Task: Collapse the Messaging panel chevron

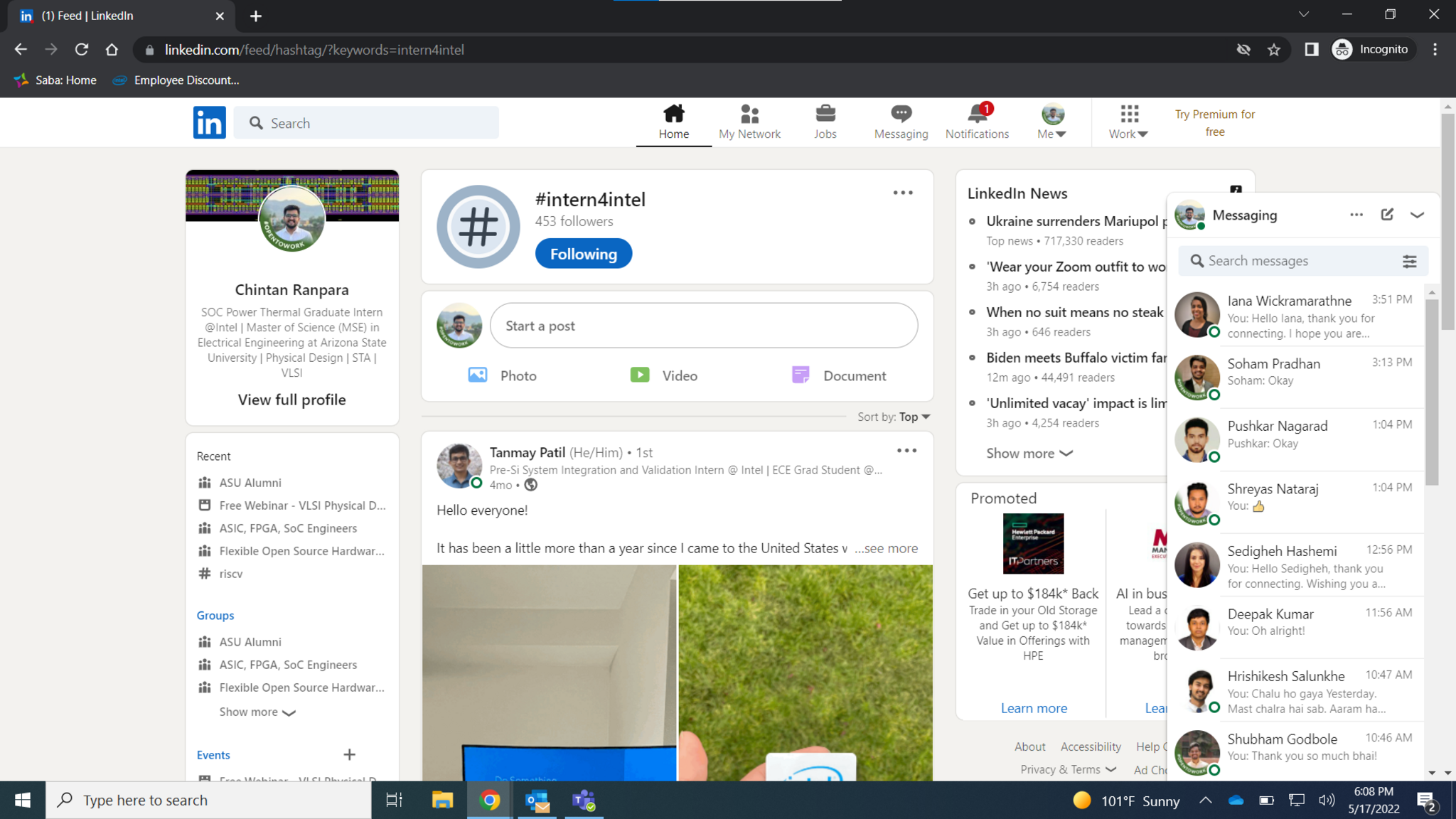Action: tap(1417, 215)
